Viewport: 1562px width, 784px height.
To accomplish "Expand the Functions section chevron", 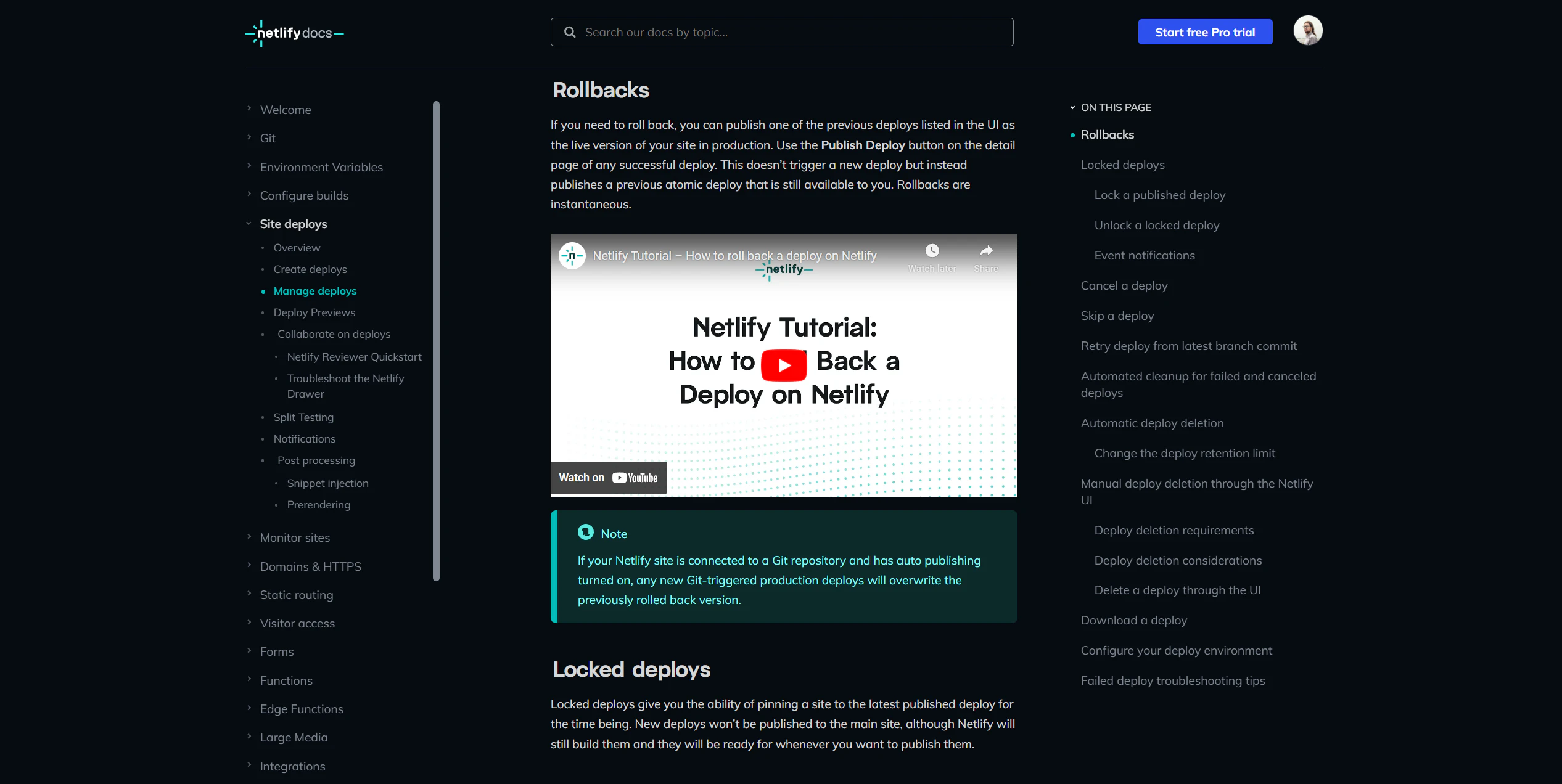I will (x=249, y=679).
